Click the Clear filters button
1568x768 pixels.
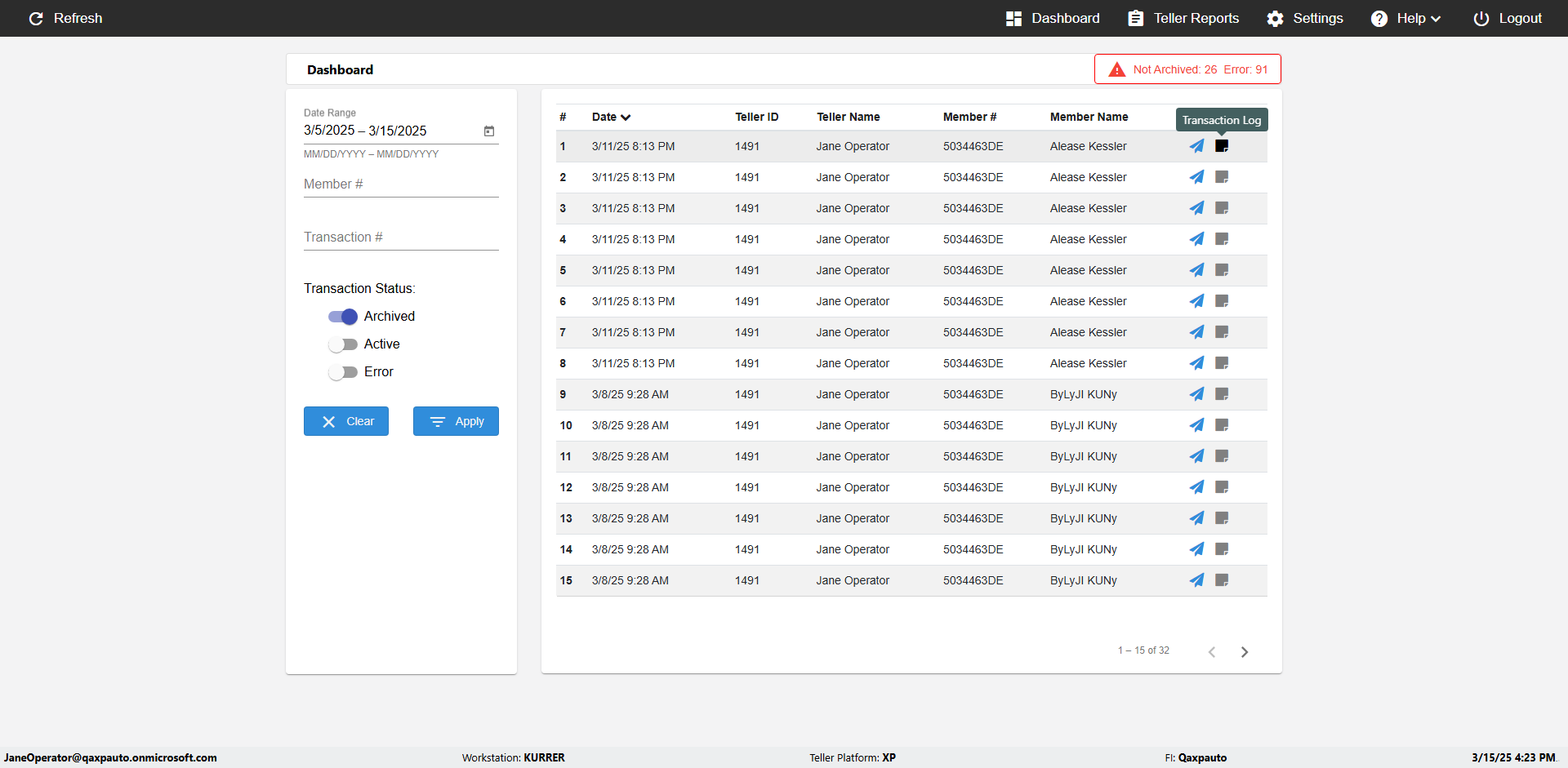click(x=346, y=421)
